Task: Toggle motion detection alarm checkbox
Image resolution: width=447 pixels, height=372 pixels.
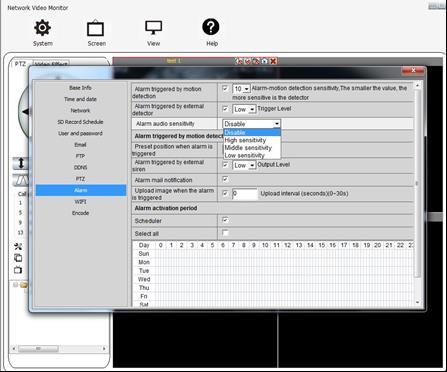Action: click(x=225, y=88)
